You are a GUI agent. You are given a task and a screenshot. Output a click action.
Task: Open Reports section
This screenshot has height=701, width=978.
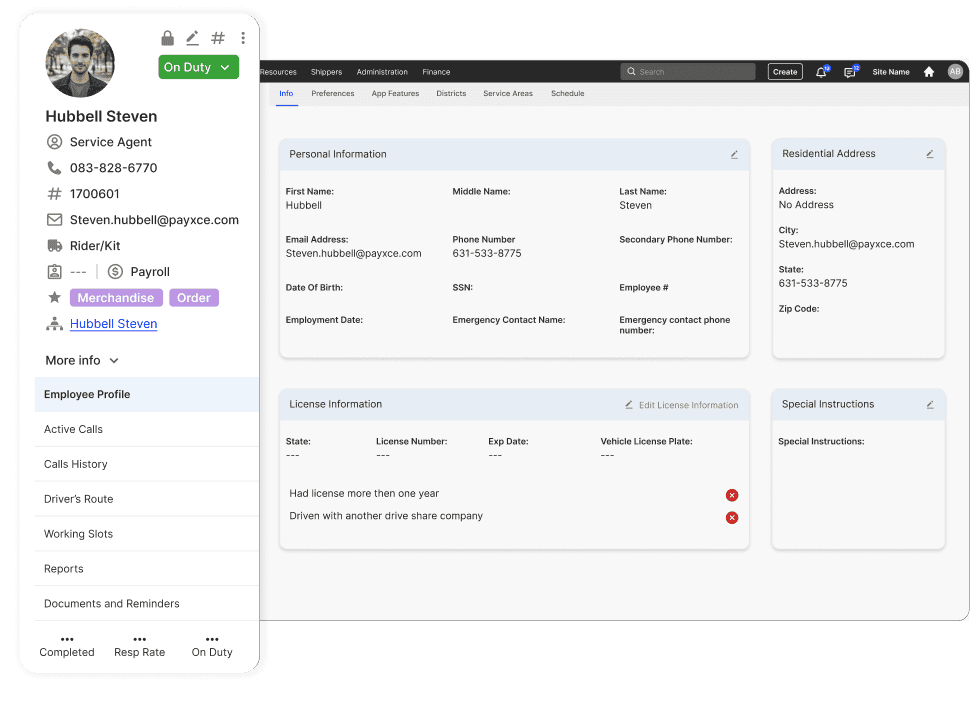click(x=147, y=569)
